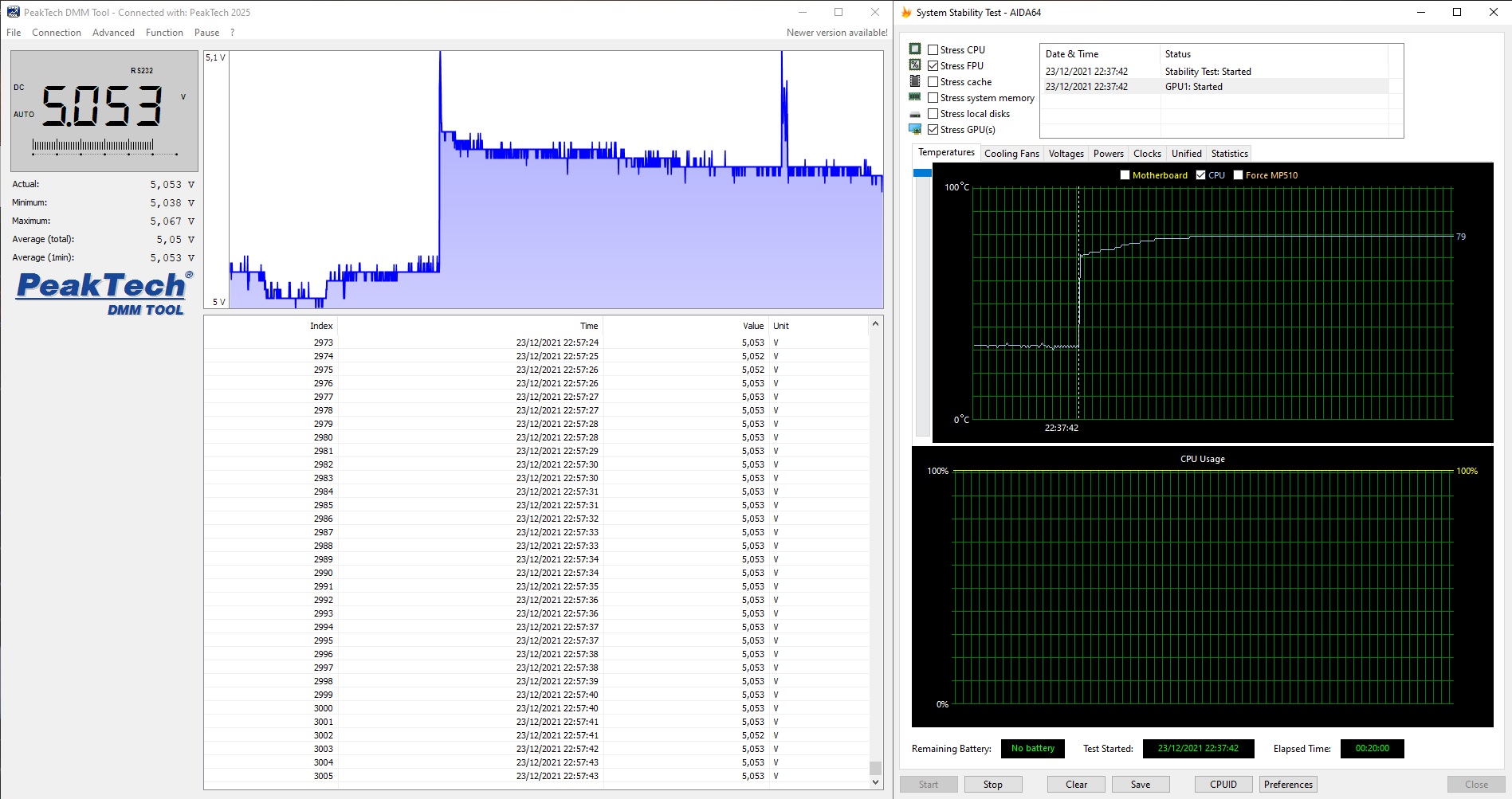Switch to the Cooling Fans tab
The image size is (1512, 799).
click(x=1011, y=154)
